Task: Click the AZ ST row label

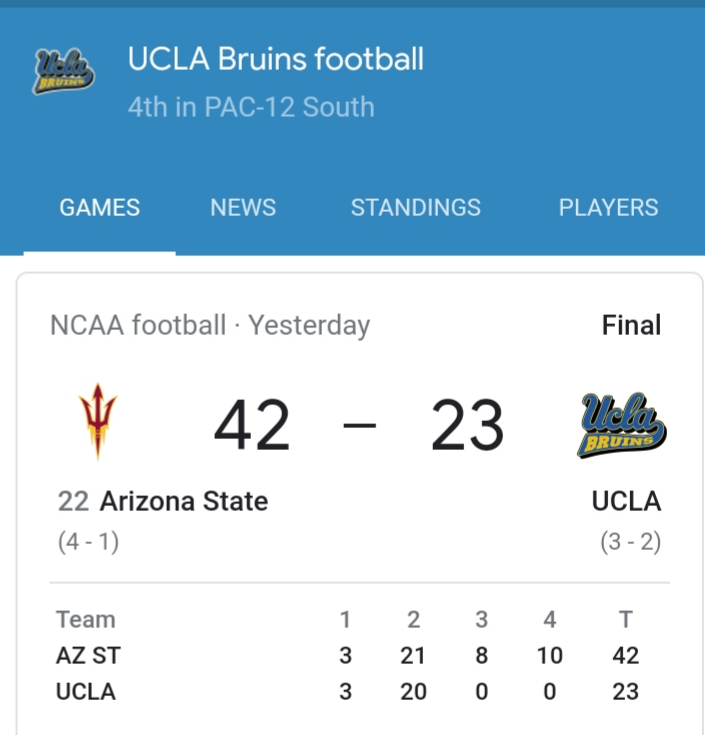Action: click(x=88, y=656)
